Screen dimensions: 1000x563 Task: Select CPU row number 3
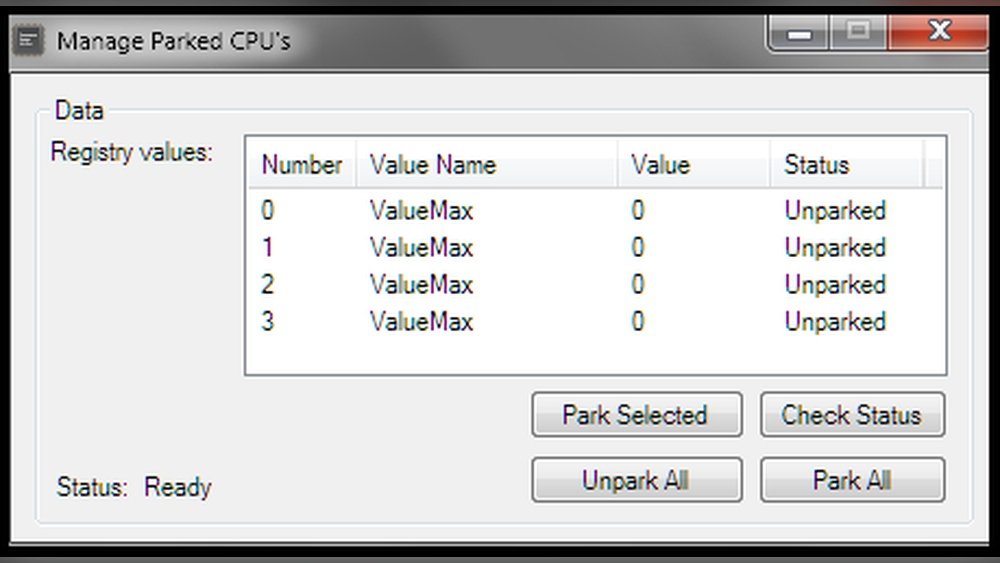point(268,322)
